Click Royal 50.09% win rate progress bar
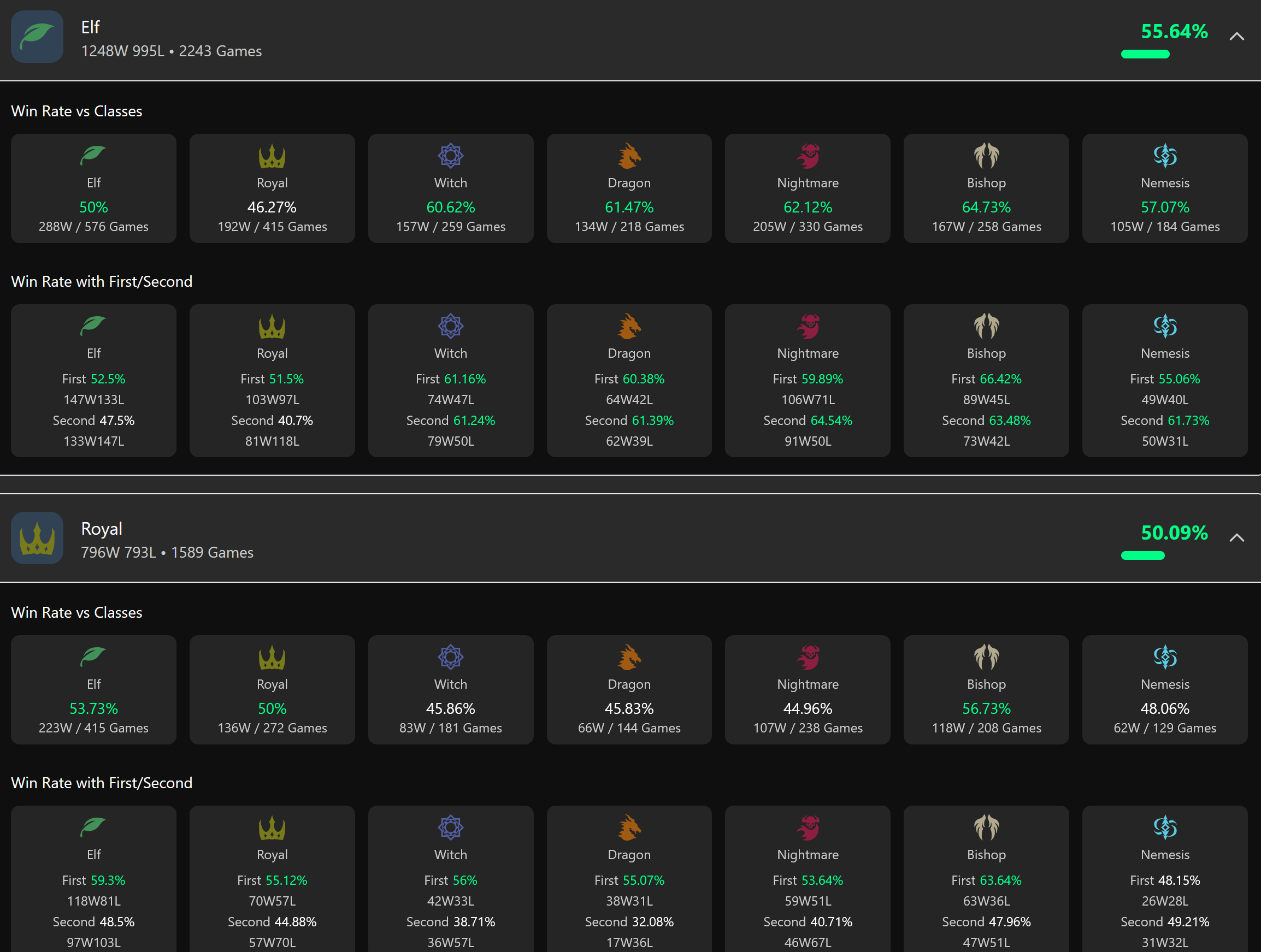1261x952 pixels. click(1142, 555)
